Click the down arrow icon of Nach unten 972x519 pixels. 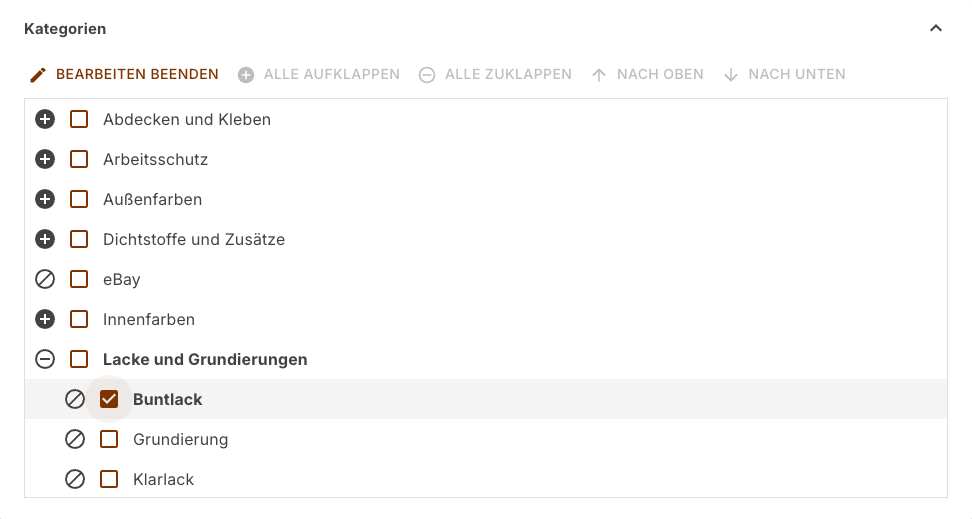coord(731,75)
